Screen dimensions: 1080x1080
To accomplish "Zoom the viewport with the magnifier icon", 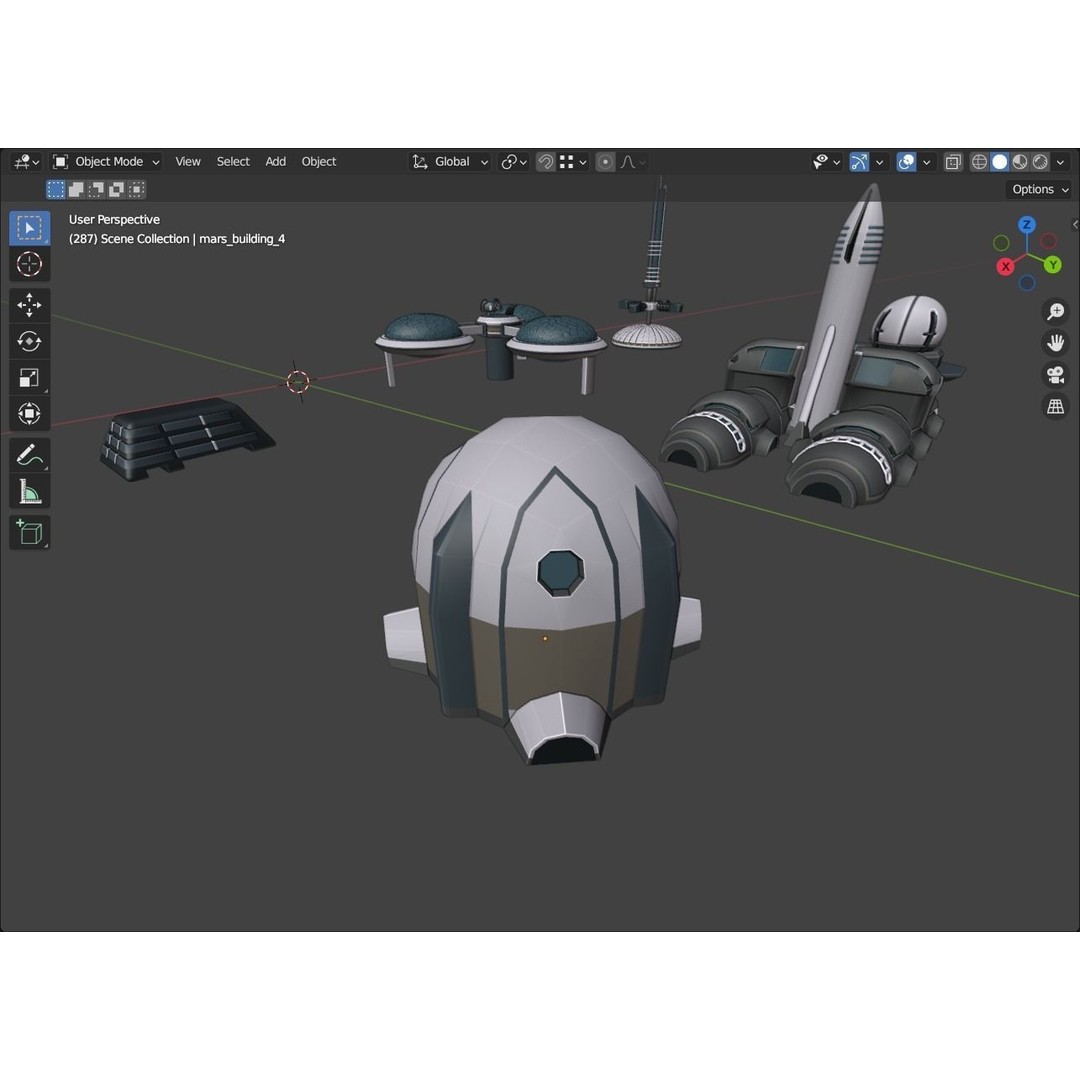I will point(1055,311).
